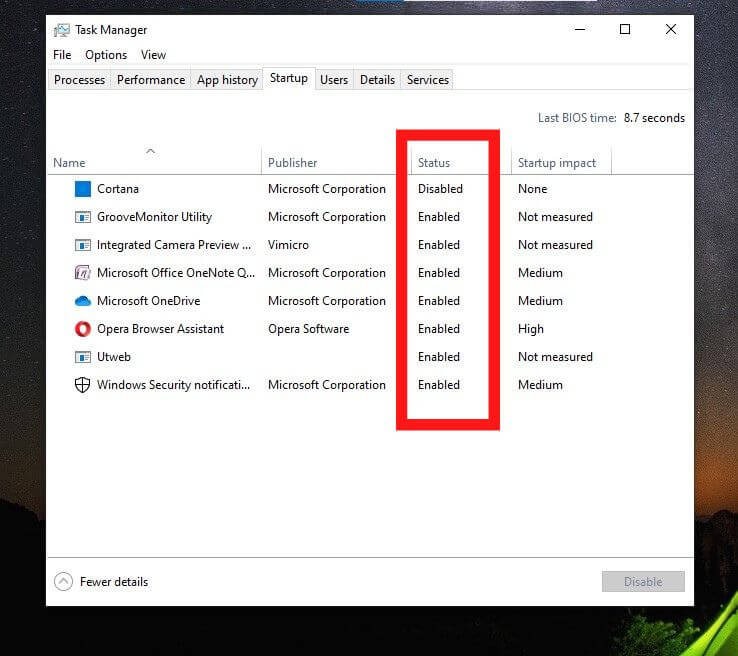Open the File menu
Screen dimensions: 738x656
coord(62,55)
